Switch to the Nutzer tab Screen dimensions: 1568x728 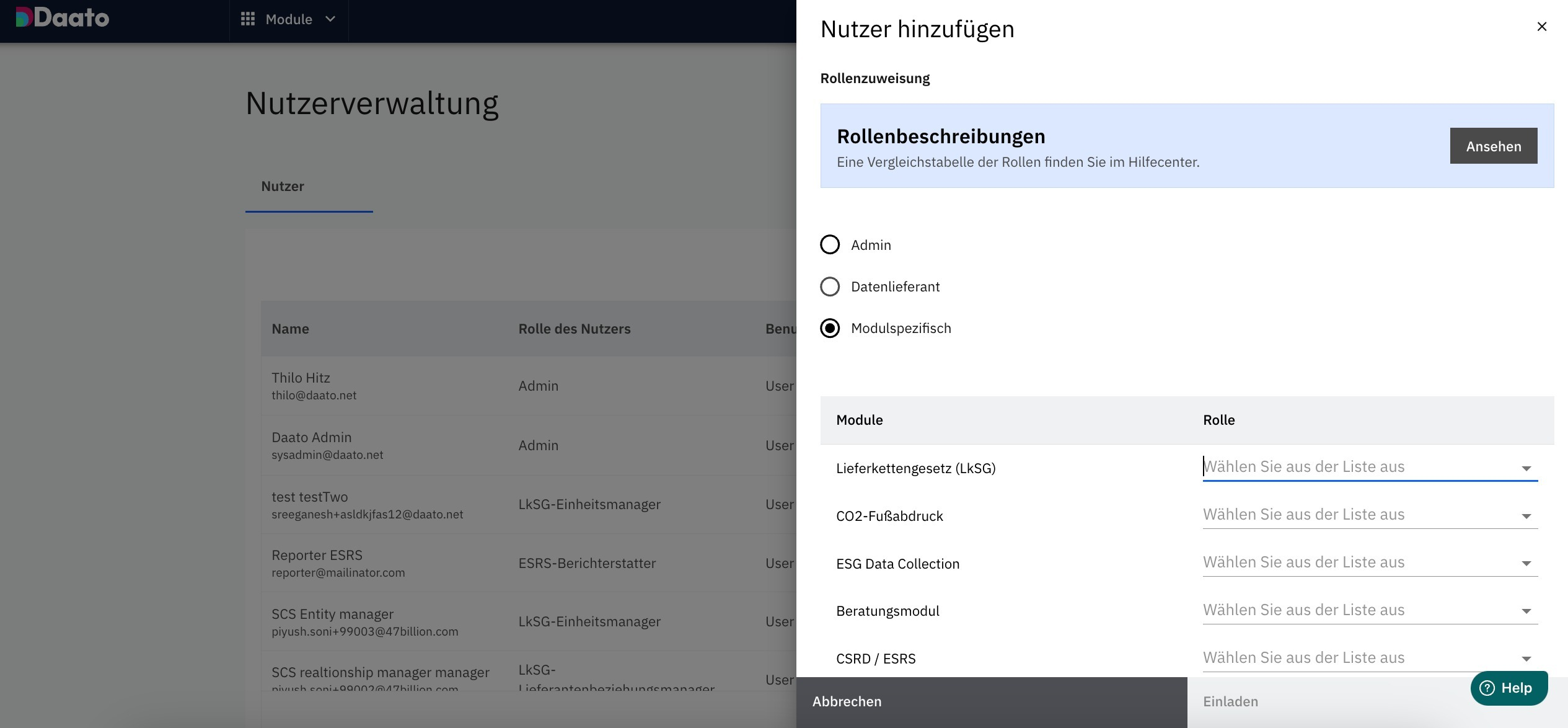pyautogui.click(x=283, y=187)
